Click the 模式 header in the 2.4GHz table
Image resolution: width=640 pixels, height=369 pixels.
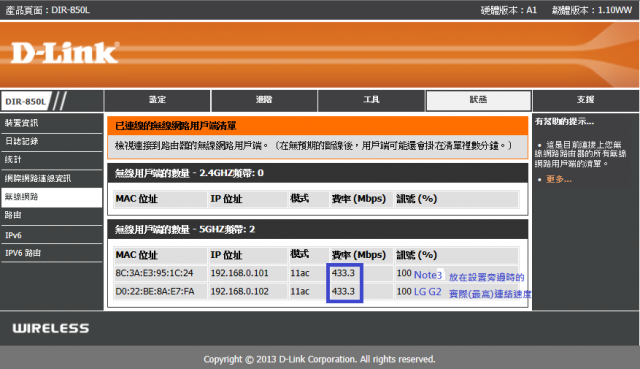300,198
